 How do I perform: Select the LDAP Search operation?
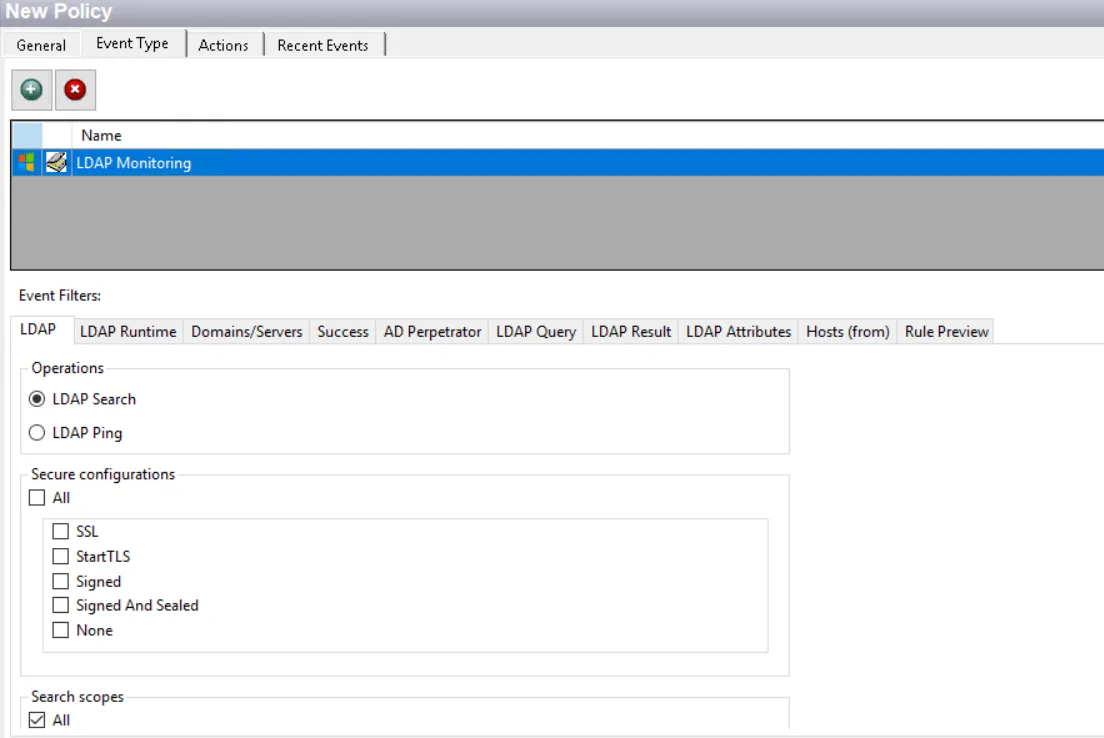[37, 398]
